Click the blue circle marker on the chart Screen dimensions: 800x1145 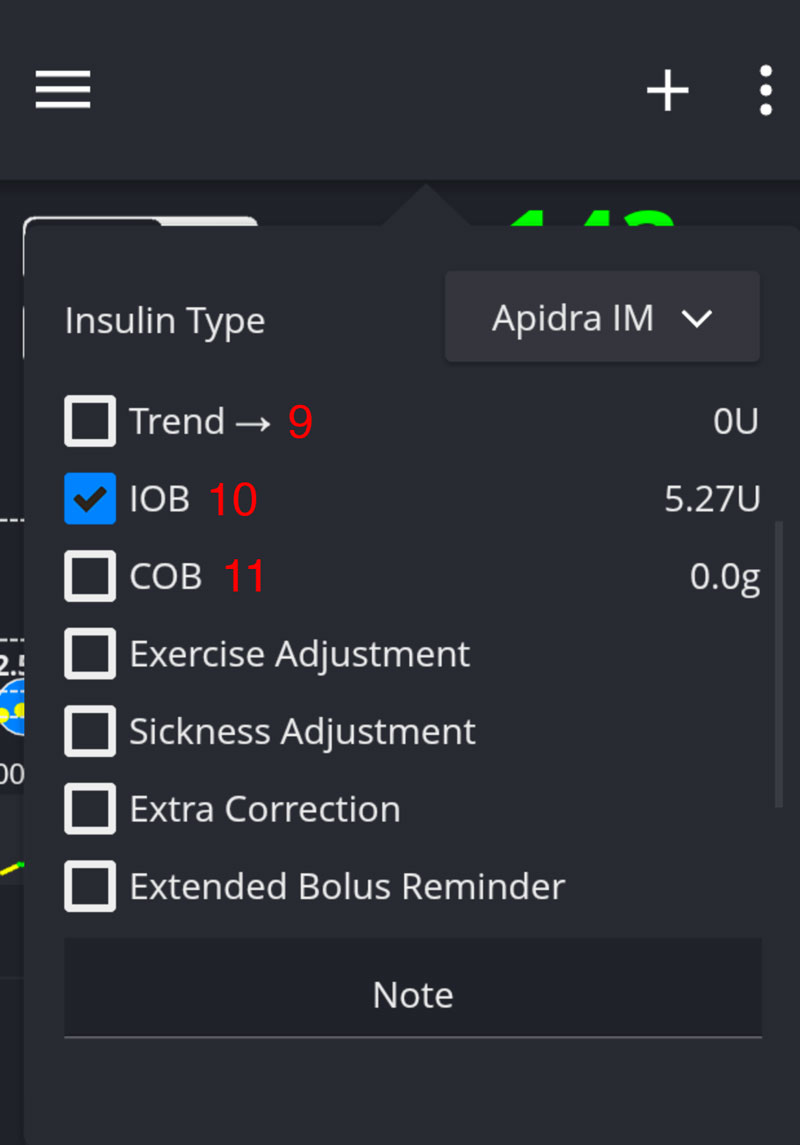[x=12, y=708]
